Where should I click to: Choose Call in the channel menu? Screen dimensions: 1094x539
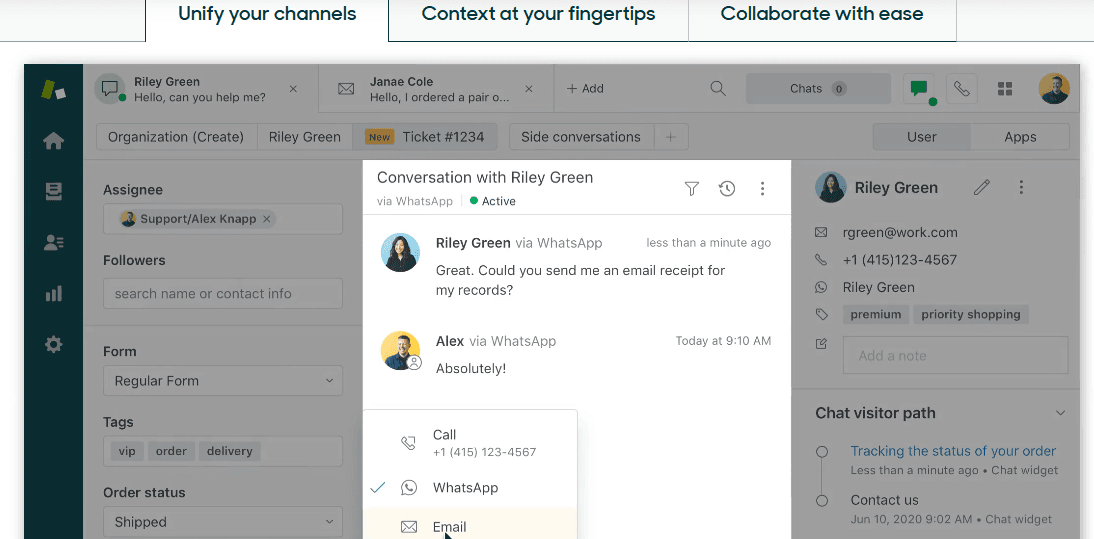pos(470,443)
